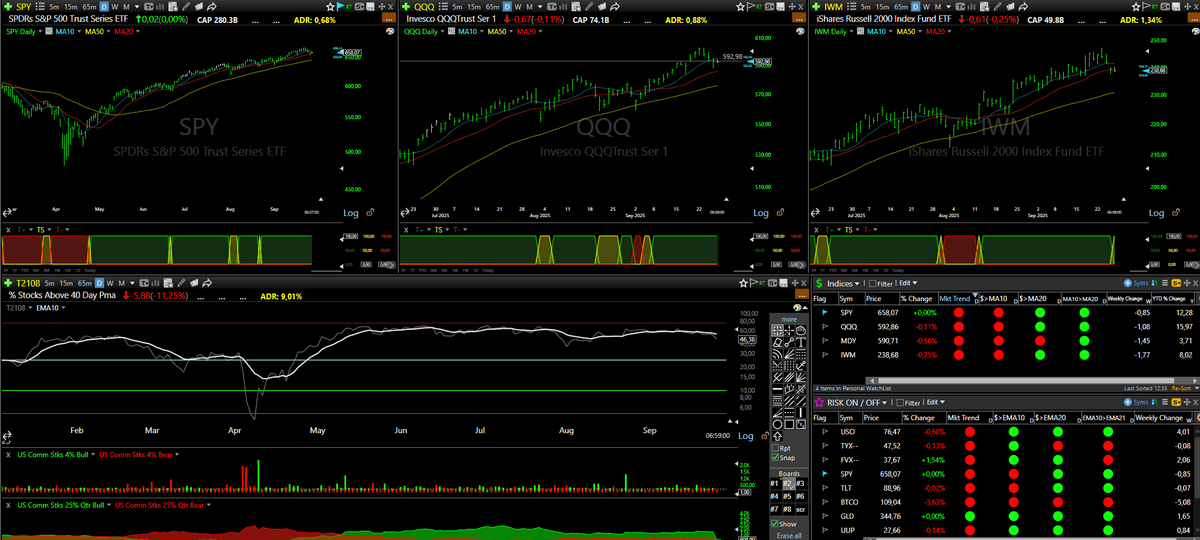
Task: Uncheck the Show checkbox under Boards
Action: (x=775, y=523)
